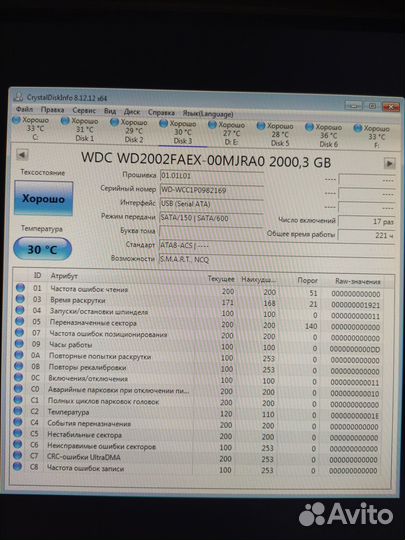Select the F: drive status tab

372,137
